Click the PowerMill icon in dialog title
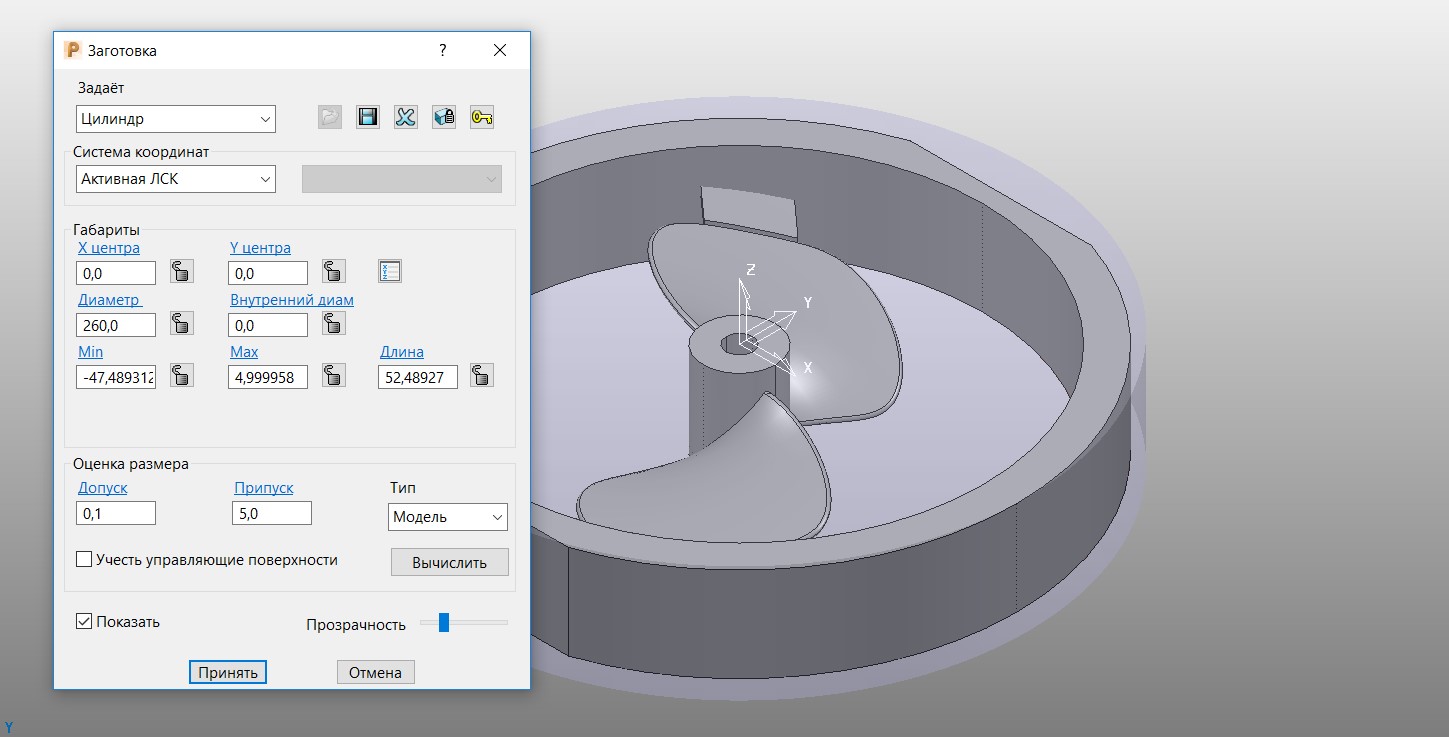 71,50
